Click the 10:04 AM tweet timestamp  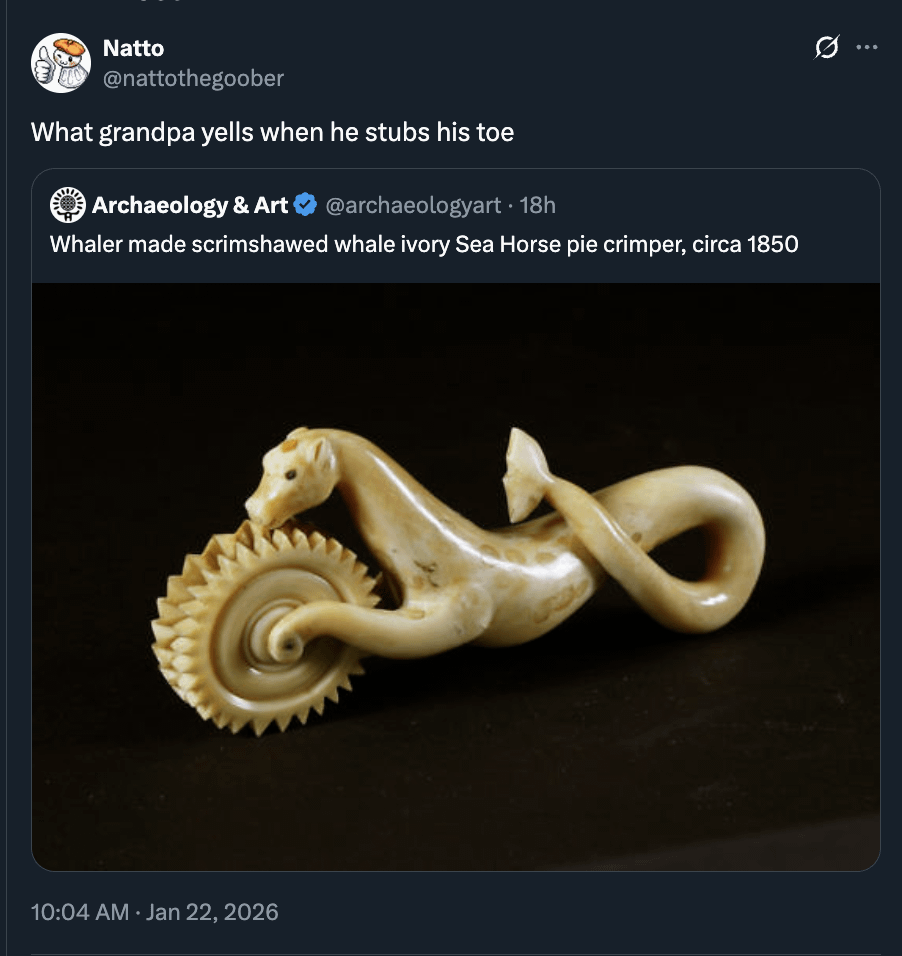(x=80, y=912)
